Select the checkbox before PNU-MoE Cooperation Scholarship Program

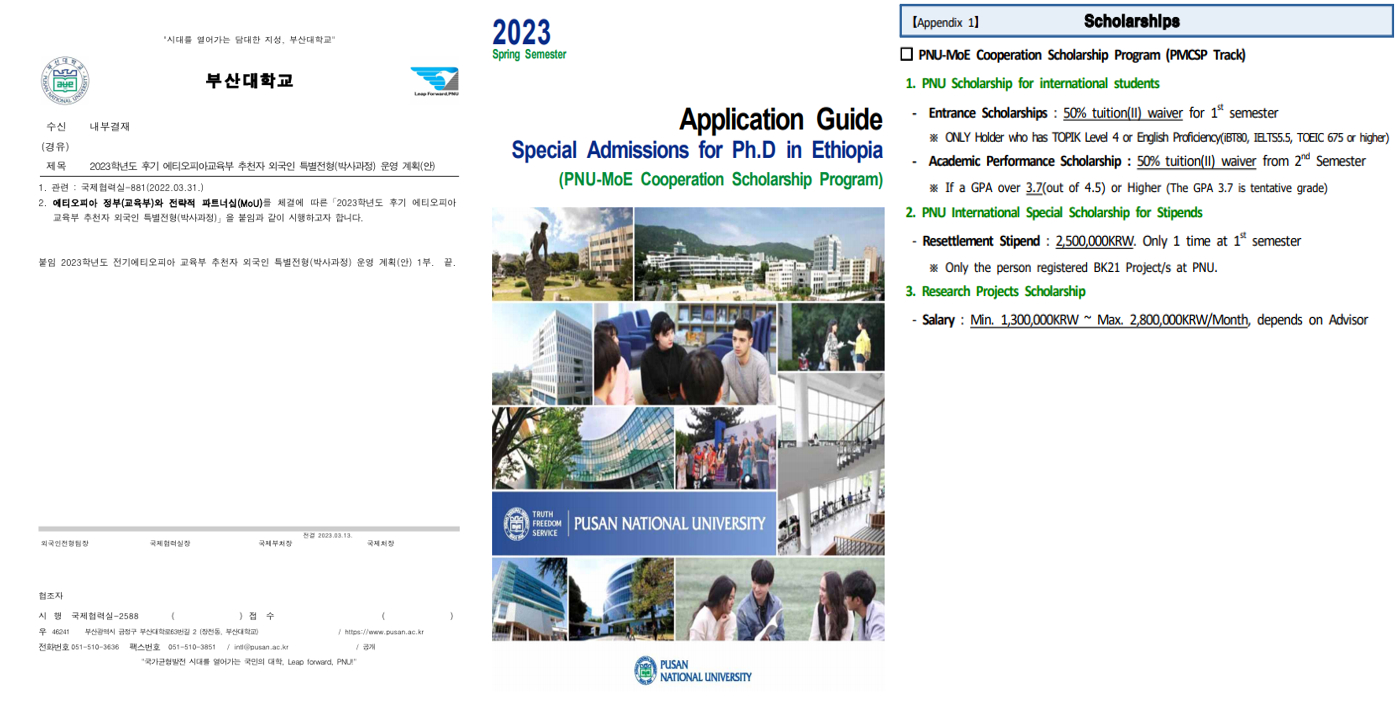point(907,55)
